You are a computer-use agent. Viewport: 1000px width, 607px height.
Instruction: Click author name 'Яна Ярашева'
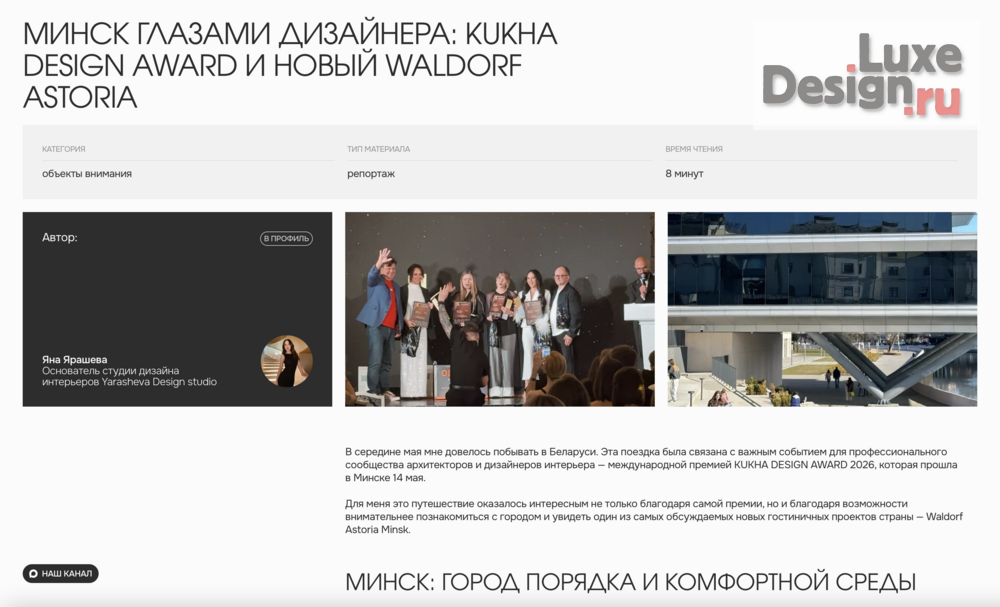point(75,360)
